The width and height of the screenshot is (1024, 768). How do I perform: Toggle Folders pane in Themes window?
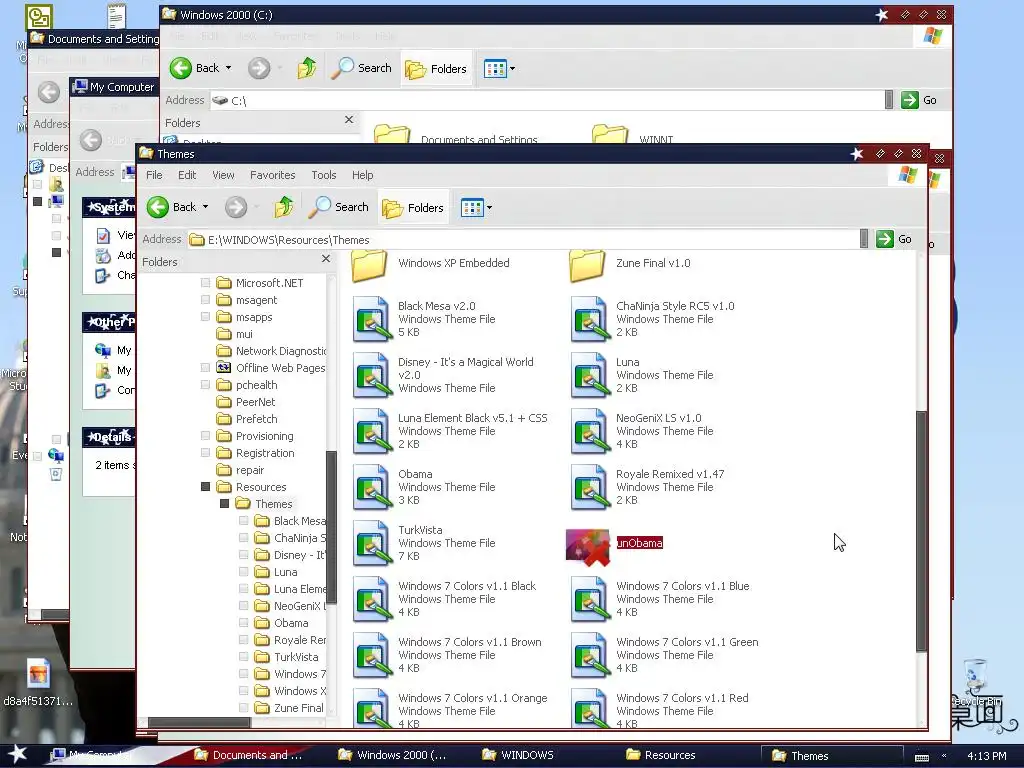coord(413,208)
